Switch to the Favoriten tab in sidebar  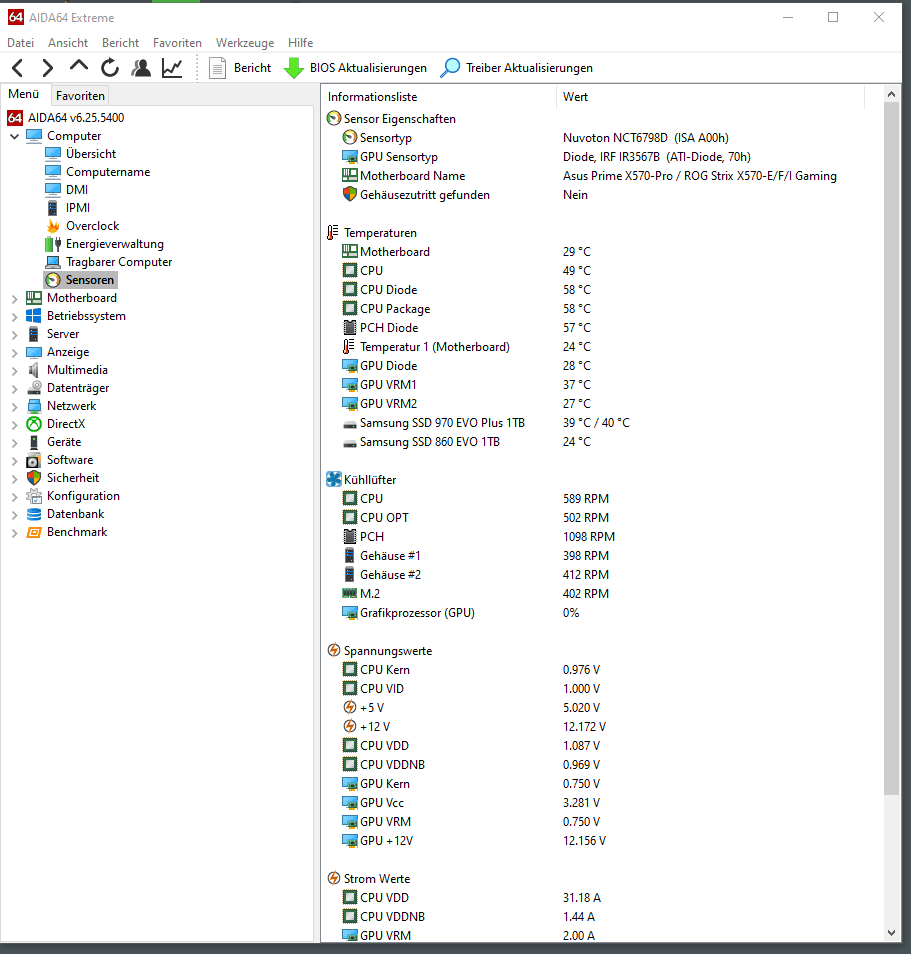[x=80, y=96]
